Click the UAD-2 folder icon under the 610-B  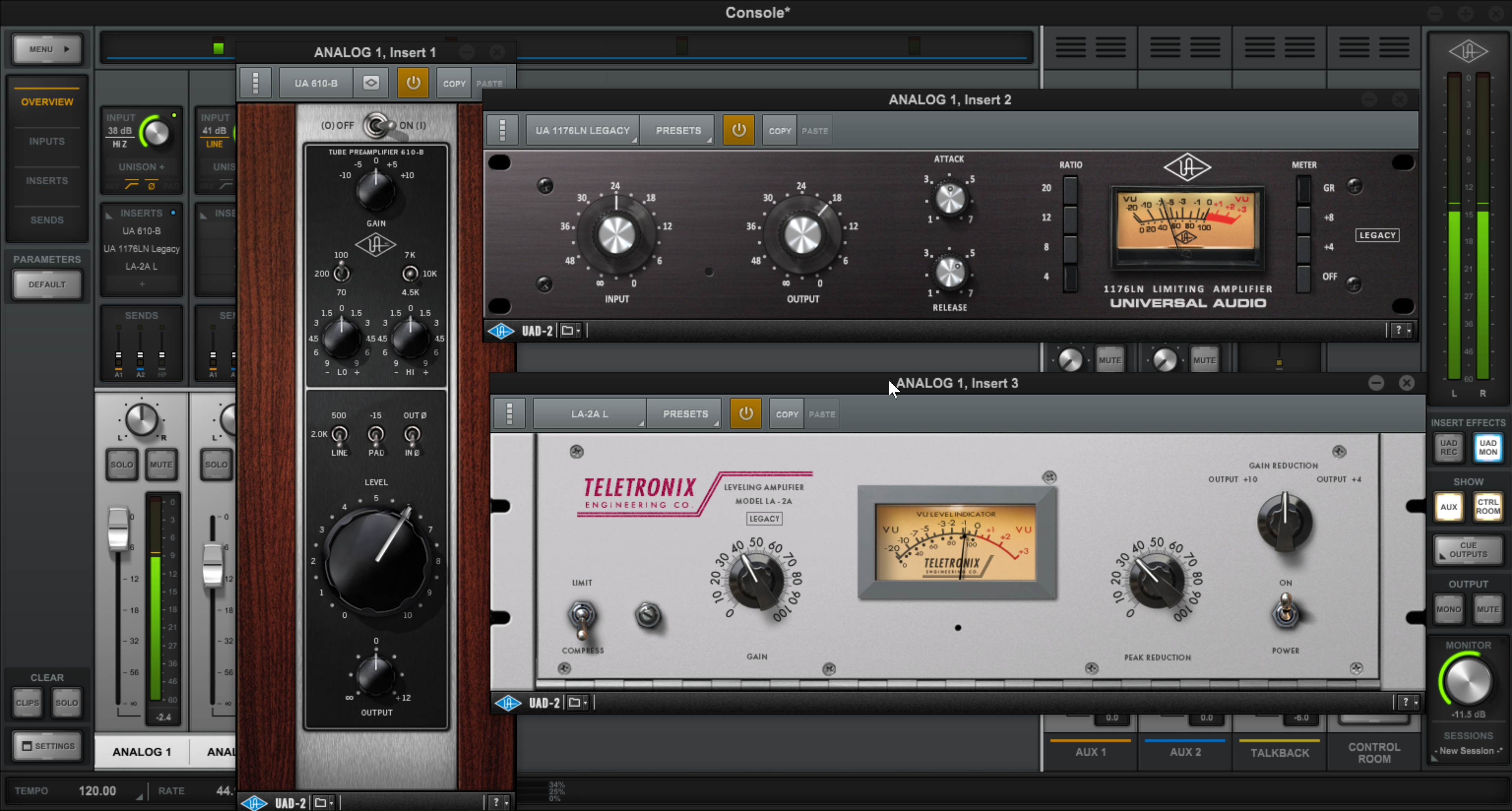coord(323,802)
